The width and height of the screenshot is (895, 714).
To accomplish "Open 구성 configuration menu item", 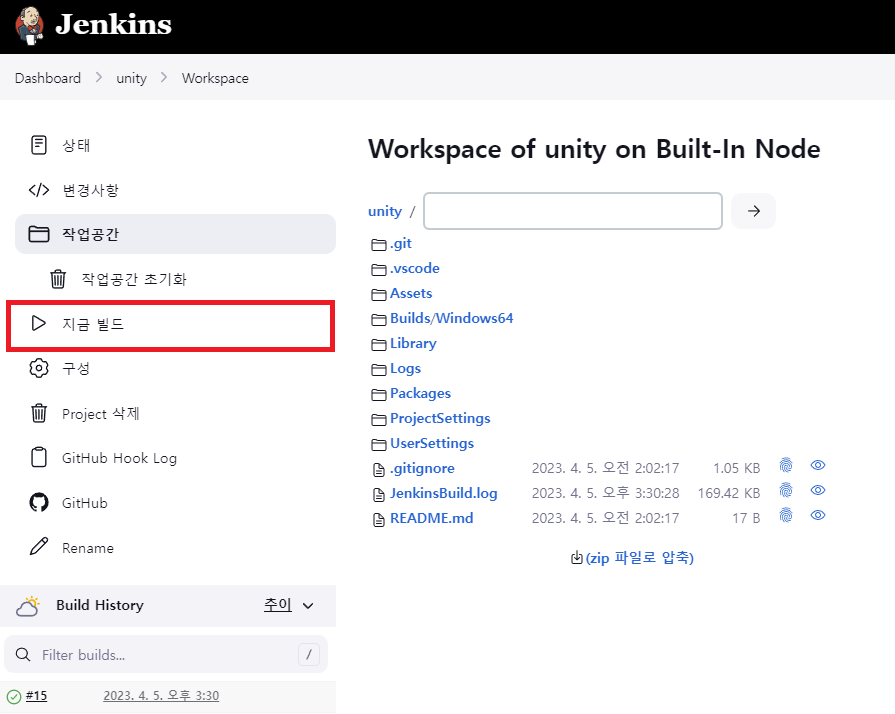I will click(x=76, y=368).
